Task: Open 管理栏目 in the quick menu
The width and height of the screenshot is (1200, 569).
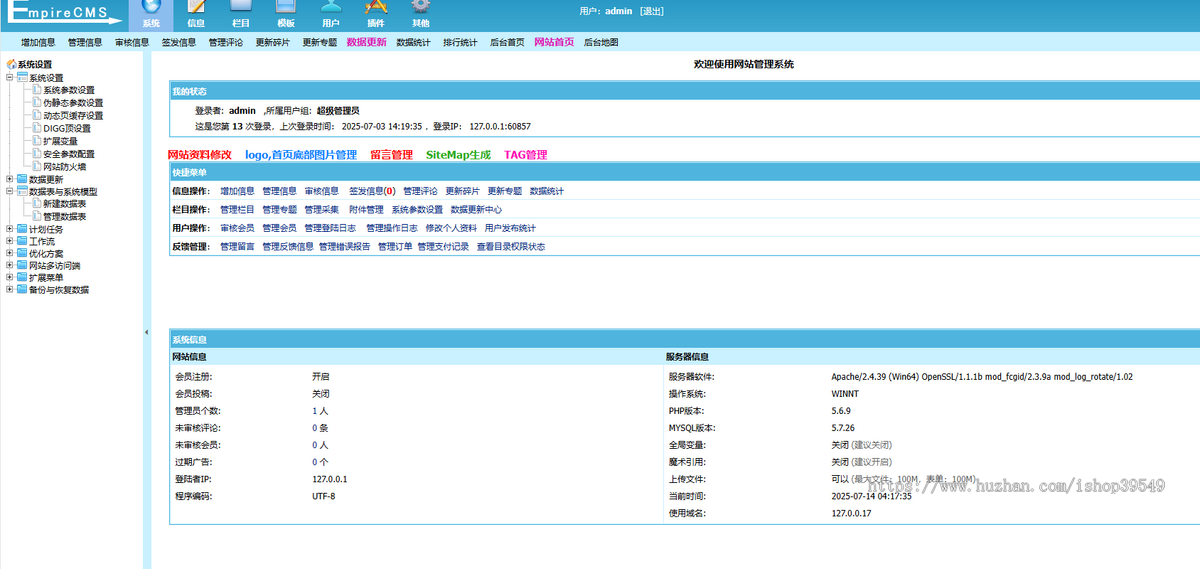Action: click(x=237, y=210)
